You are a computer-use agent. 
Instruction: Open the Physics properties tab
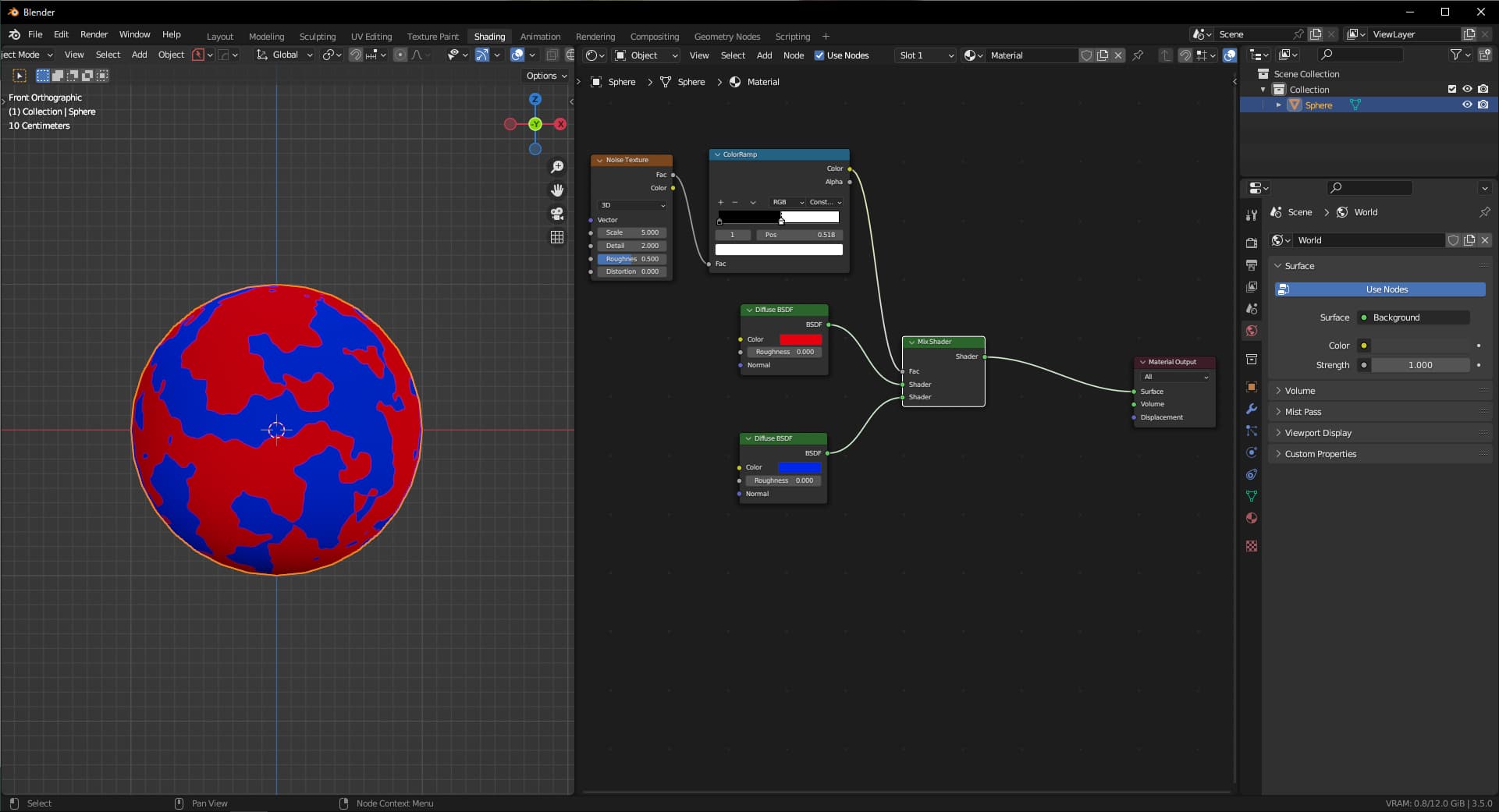[x=1252, y=452]
